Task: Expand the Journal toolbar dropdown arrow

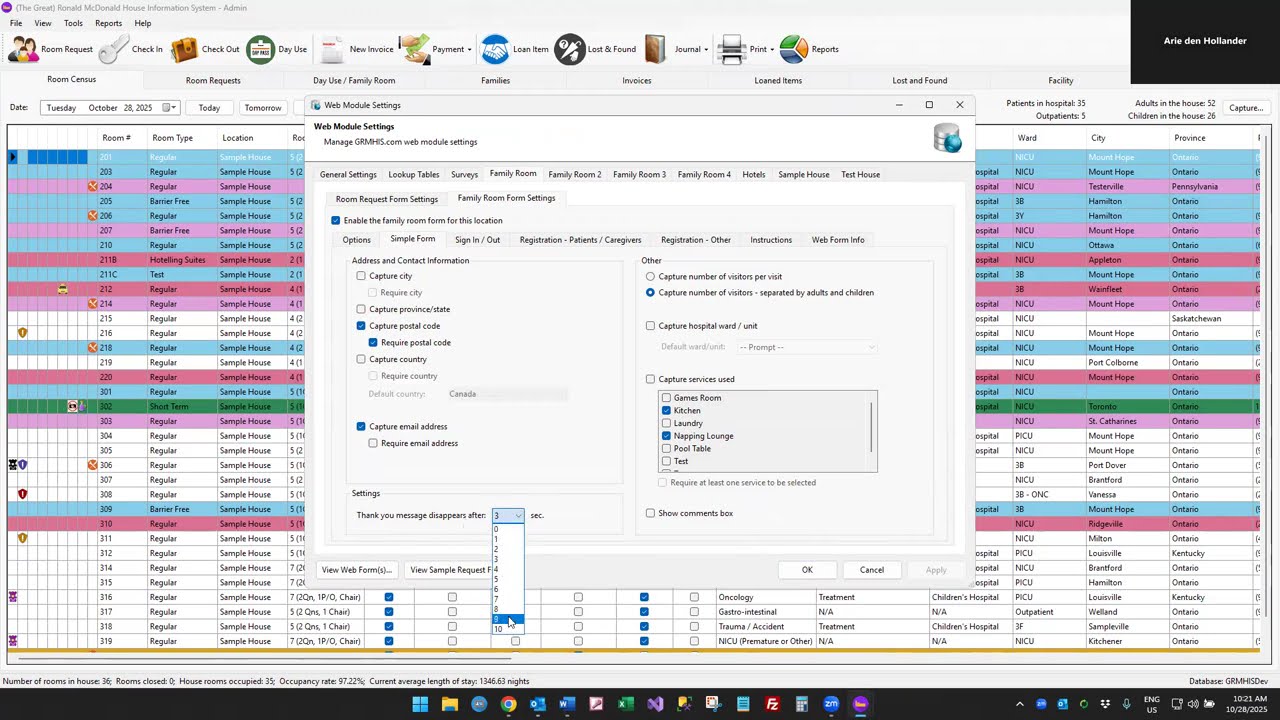Action: (x=706, y=49)
